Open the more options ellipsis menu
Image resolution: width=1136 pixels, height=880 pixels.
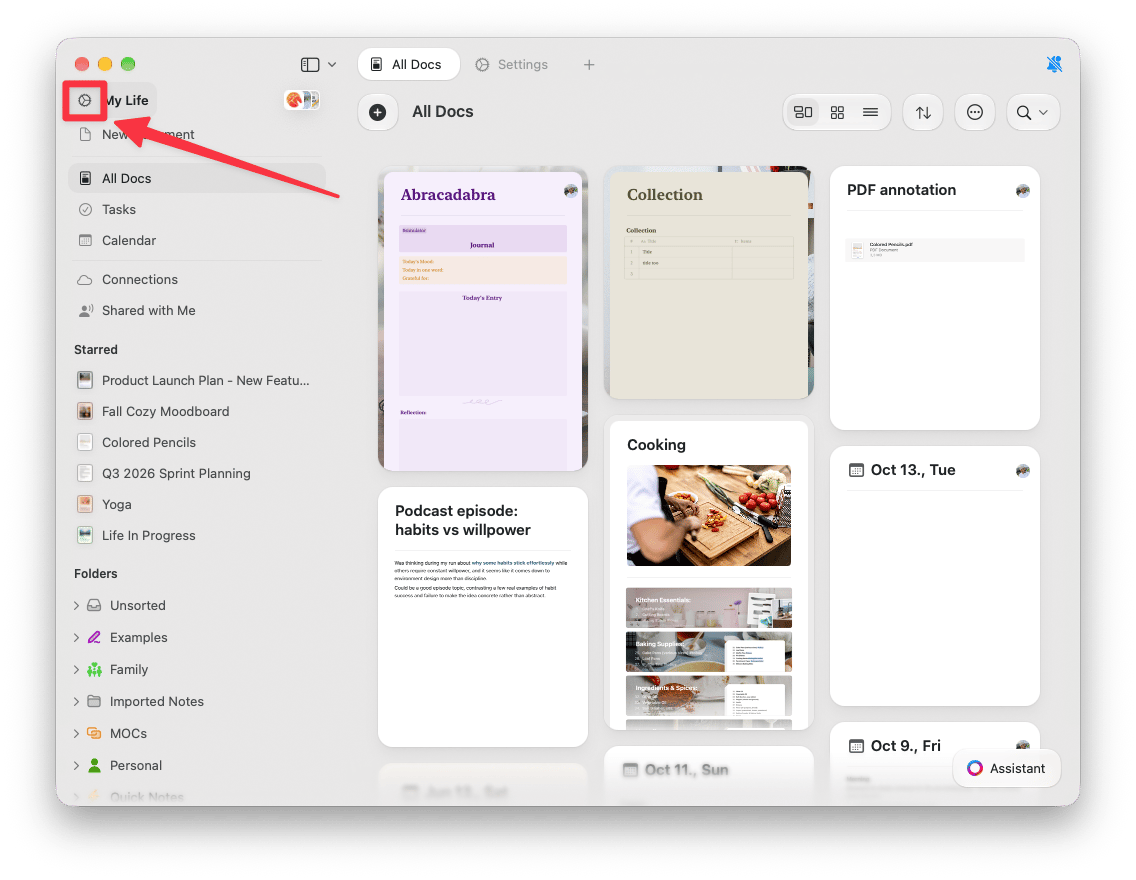tap(975, 112)
